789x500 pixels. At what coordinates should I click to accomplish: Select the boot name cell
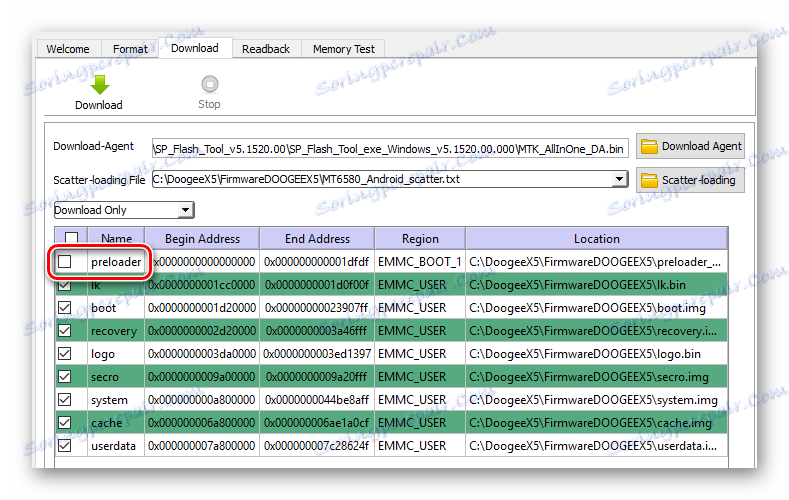(116, 307)
